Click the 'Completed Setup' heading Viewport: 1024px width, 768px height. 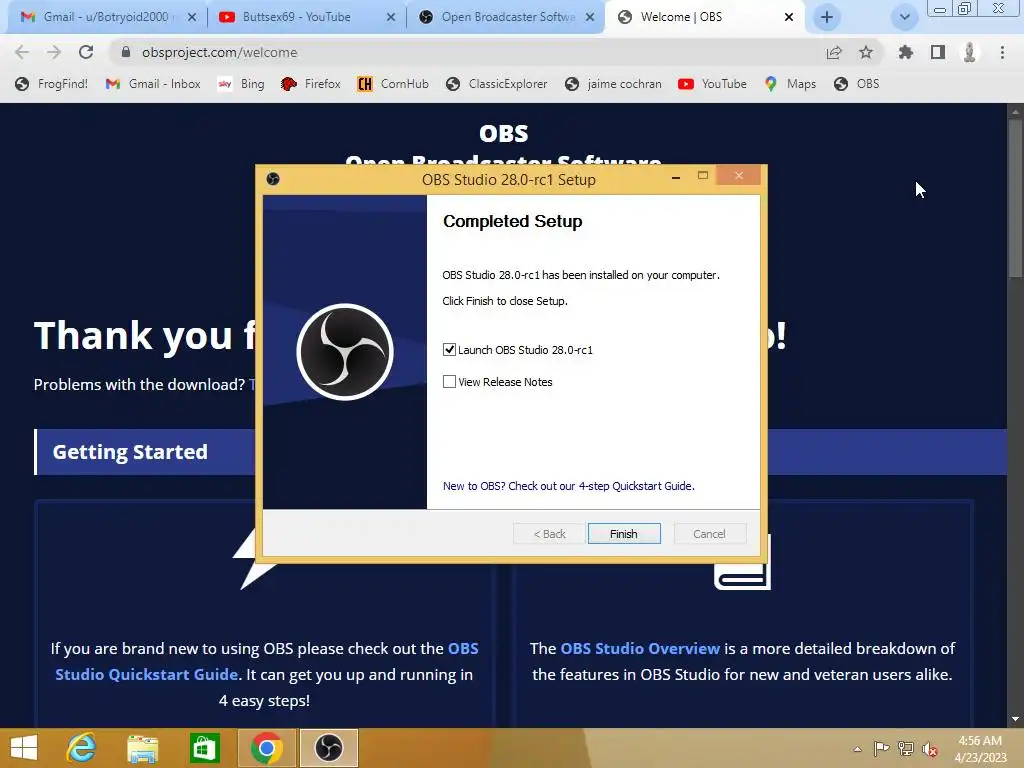point(513,221)
